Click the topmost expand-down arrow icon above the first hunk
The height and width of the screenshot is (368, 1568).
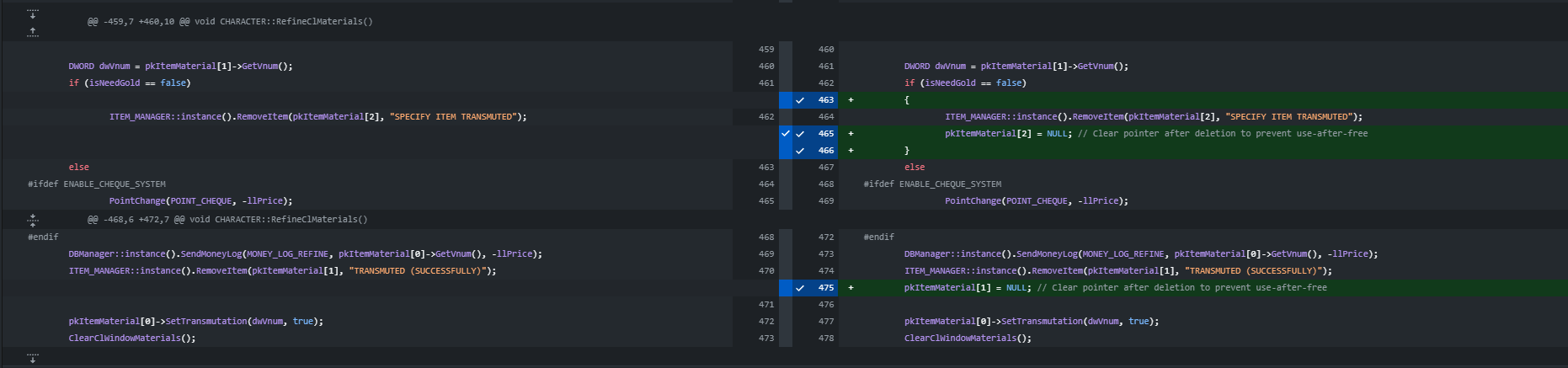coord(33,13)
